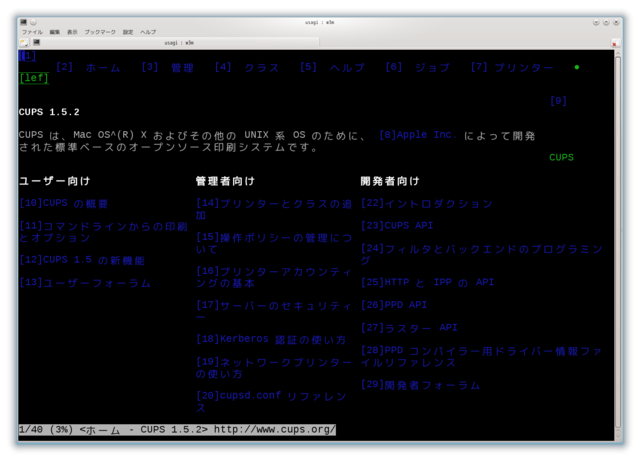Screen dimensions: 640x460
Task: Close current tab with red X icon
Action: (x=614, y=43)
